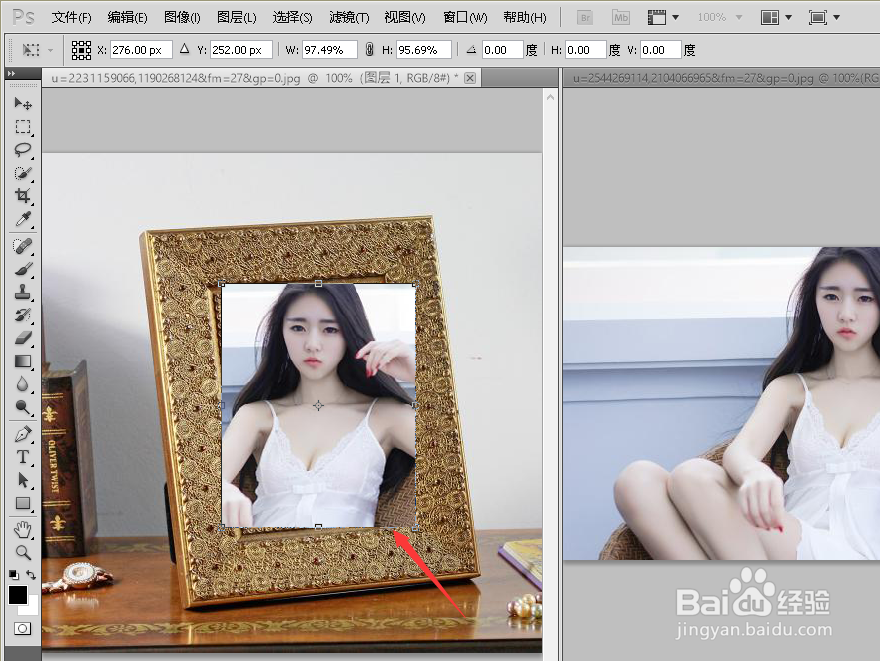Screen dimensions: 880x661
Task: Launch Adobe Bridge
Action: click(x=585, y=18)
